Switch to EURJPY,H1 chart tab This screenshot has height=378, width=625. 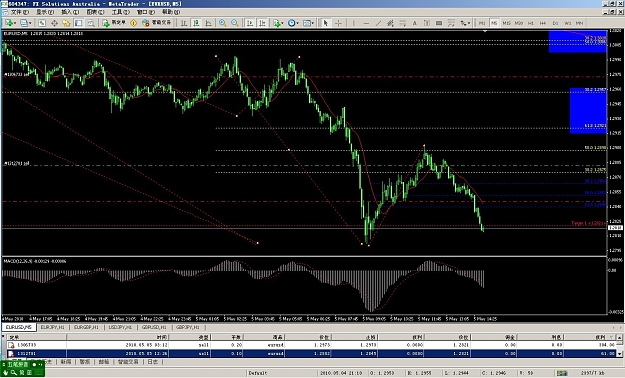[x=53, y=327]
